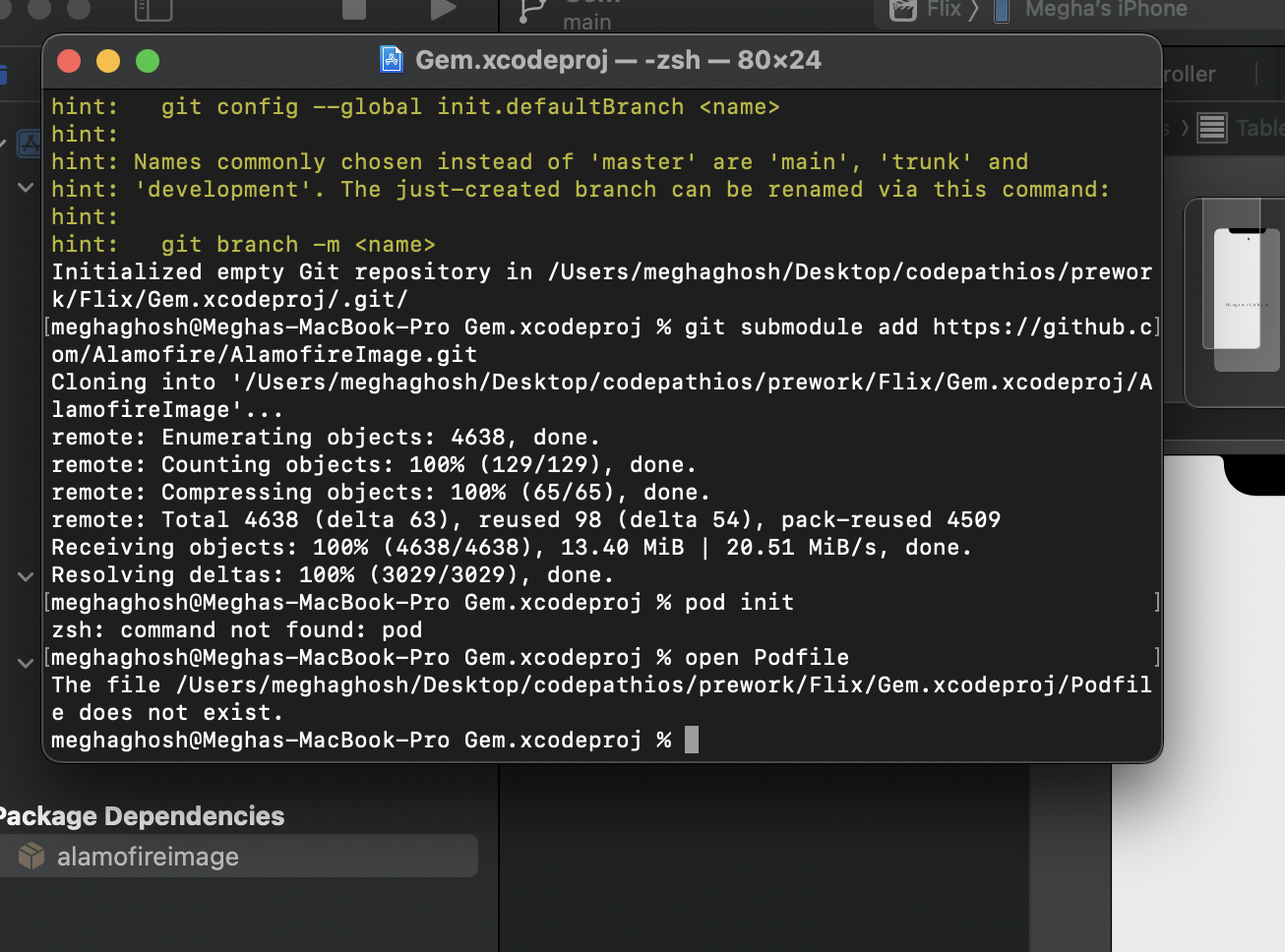The width and height of the screenshot is (1285, 952).
Task: Click the Stop button in Xcode's toolbar
Action: (354, 10)
